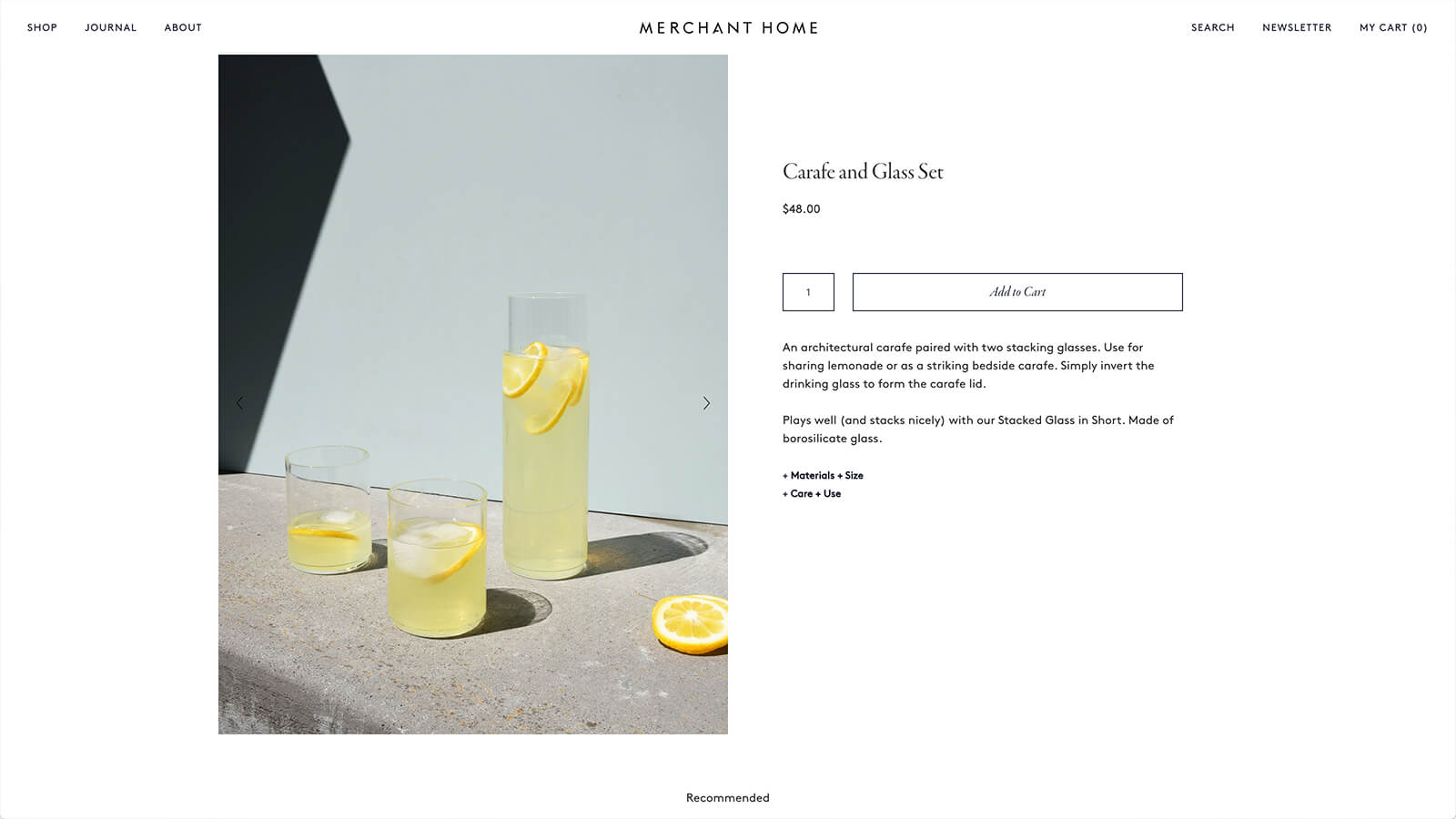This screenshot has width=1456, height=819.
Task: Expand the Care + Use section
Action: [812, 493]
